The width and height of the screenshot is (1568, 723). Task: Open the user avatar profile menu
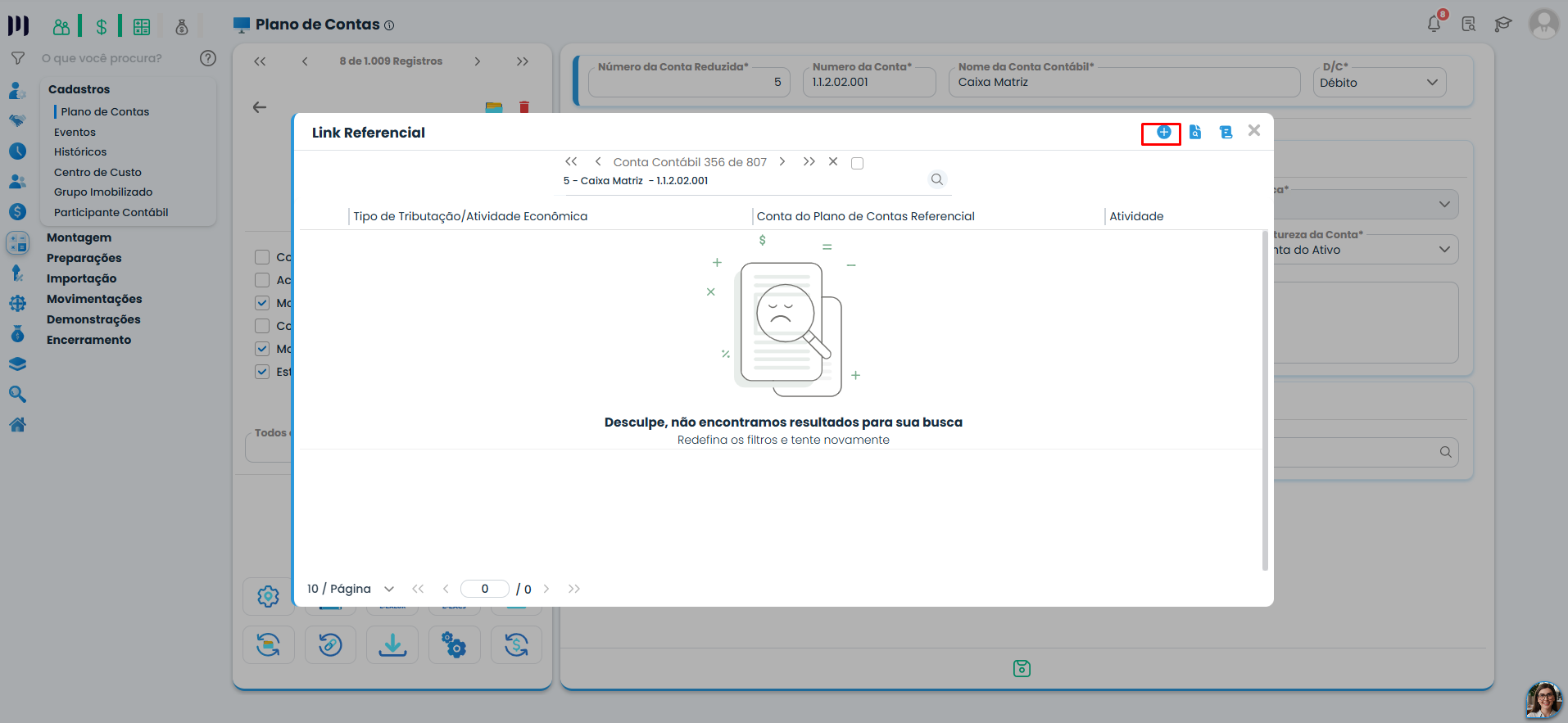coord(1544,24)
